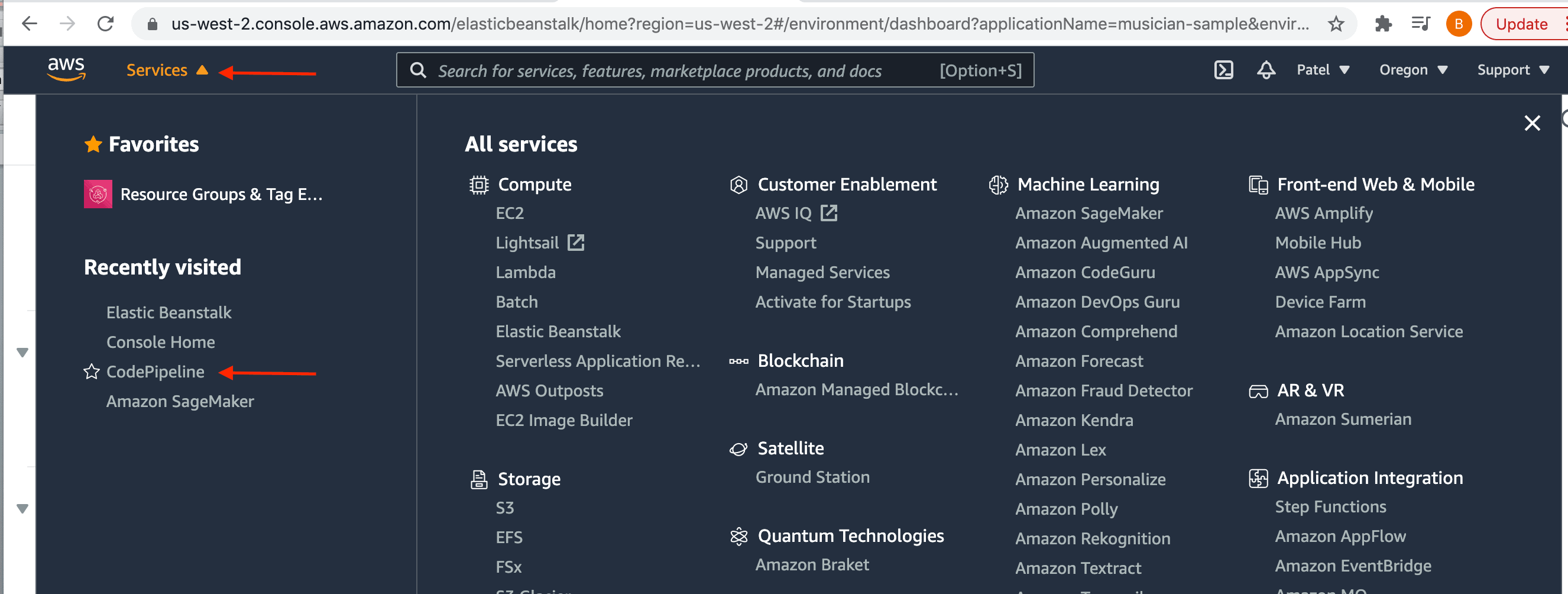Open S3 under Storage
This screenshot has height=594, width=1568.
point(504,508)
